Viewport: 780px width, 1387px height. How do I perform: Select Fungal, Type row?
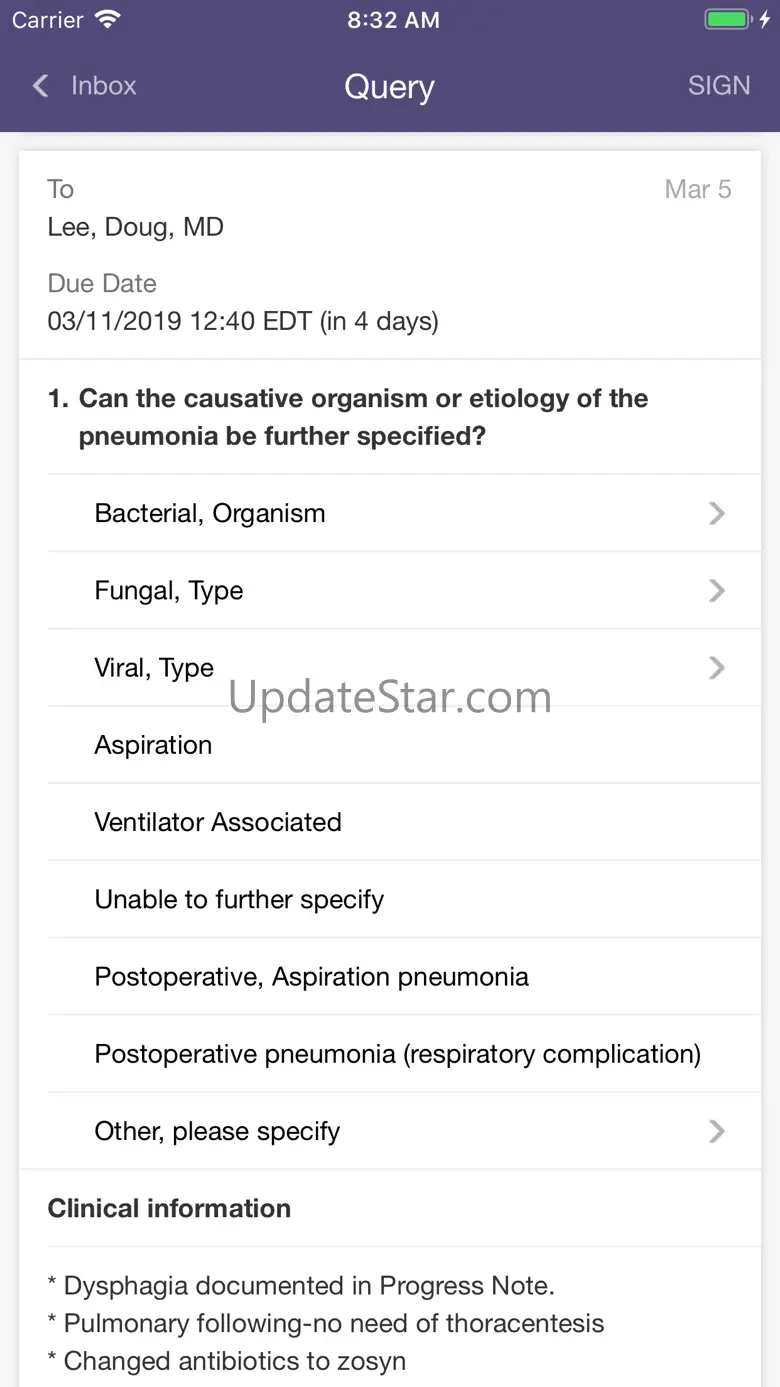coord(404,590)
